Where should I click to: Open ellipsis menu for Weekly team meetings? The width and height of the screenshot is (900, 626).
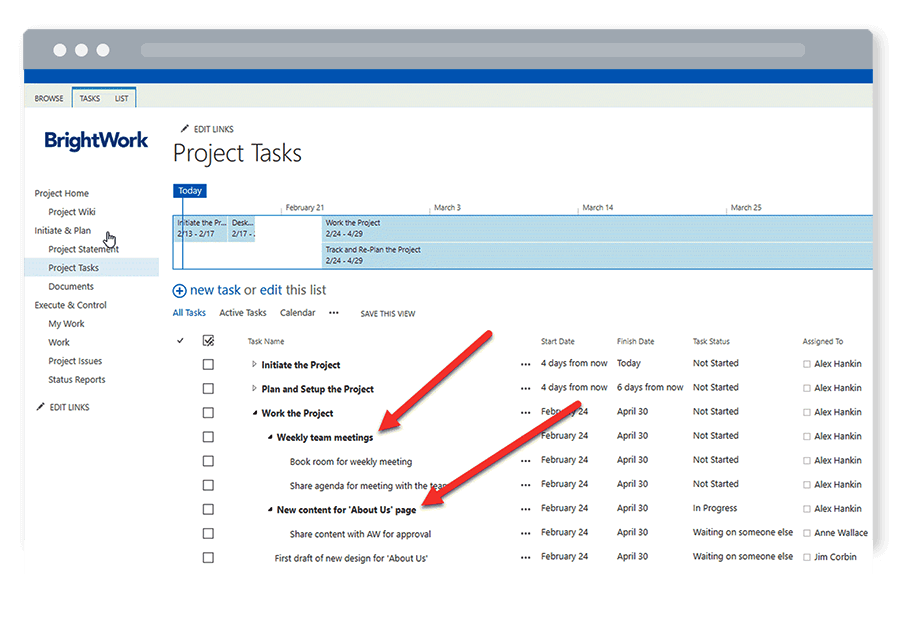point(525,437)
